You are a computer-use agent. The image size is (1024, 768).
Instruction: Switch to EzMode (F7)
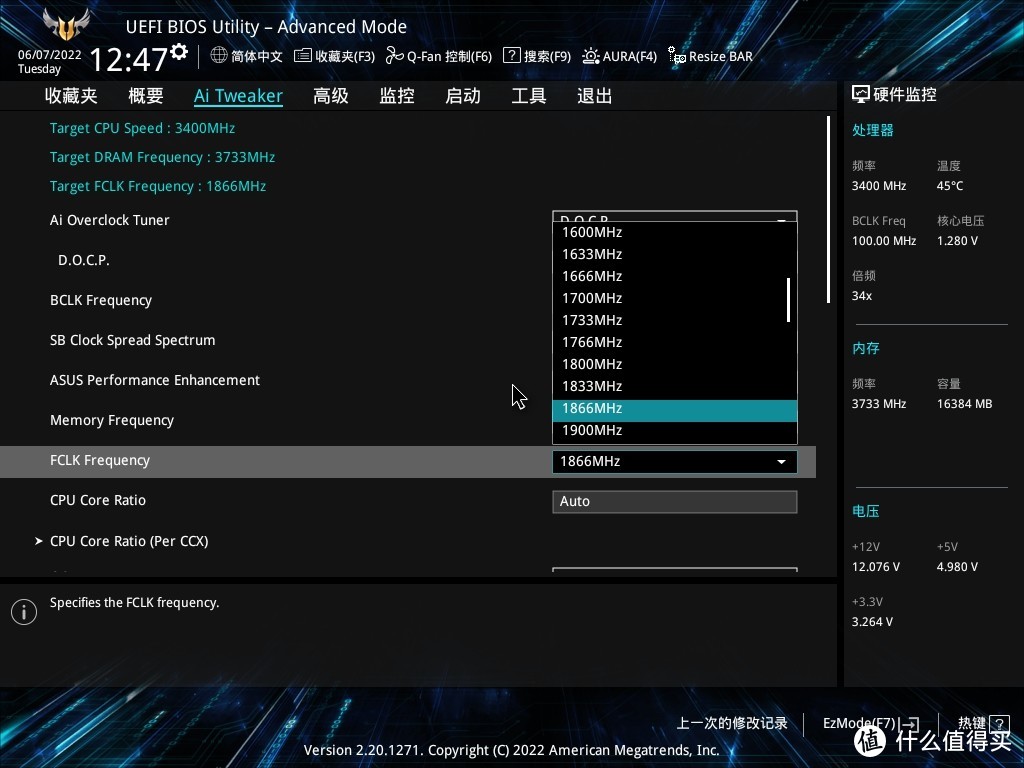(871, 723)
